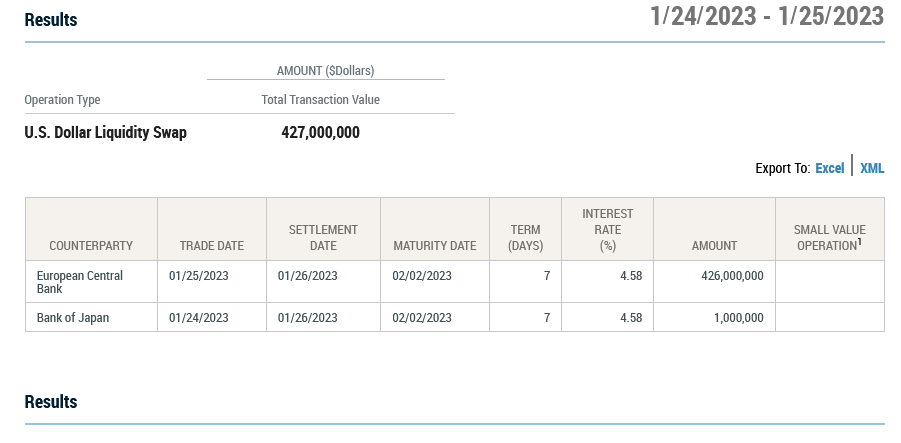Image resolution: width=901 pixels, height=443 pixels.
Task: Select the Bank of Japan counterparty cell
Action: click(91, 317)
